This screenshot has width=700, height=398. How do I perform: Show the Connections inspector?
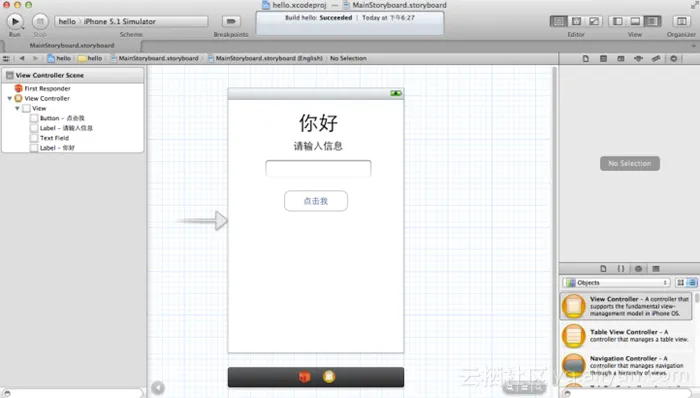coord(673,58)
